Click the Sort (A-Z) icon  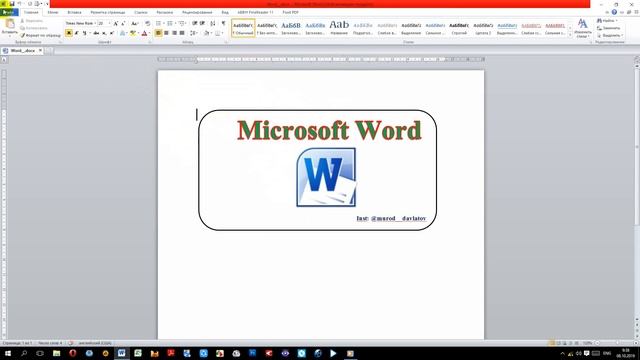pos(213,24)
